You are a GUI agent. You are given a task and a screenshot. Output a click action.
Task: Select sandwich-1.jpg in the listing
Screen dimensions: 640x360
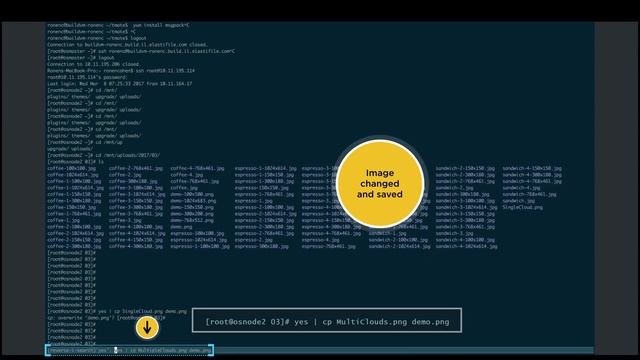[x=387, y=233]
